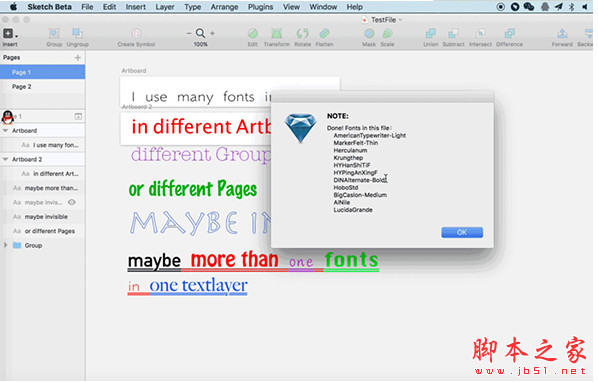Image resolution: width=598 pixels, height=382 pixels.
Task: Click the Sketch diamond icon in dialog
Action: (301, 128)
